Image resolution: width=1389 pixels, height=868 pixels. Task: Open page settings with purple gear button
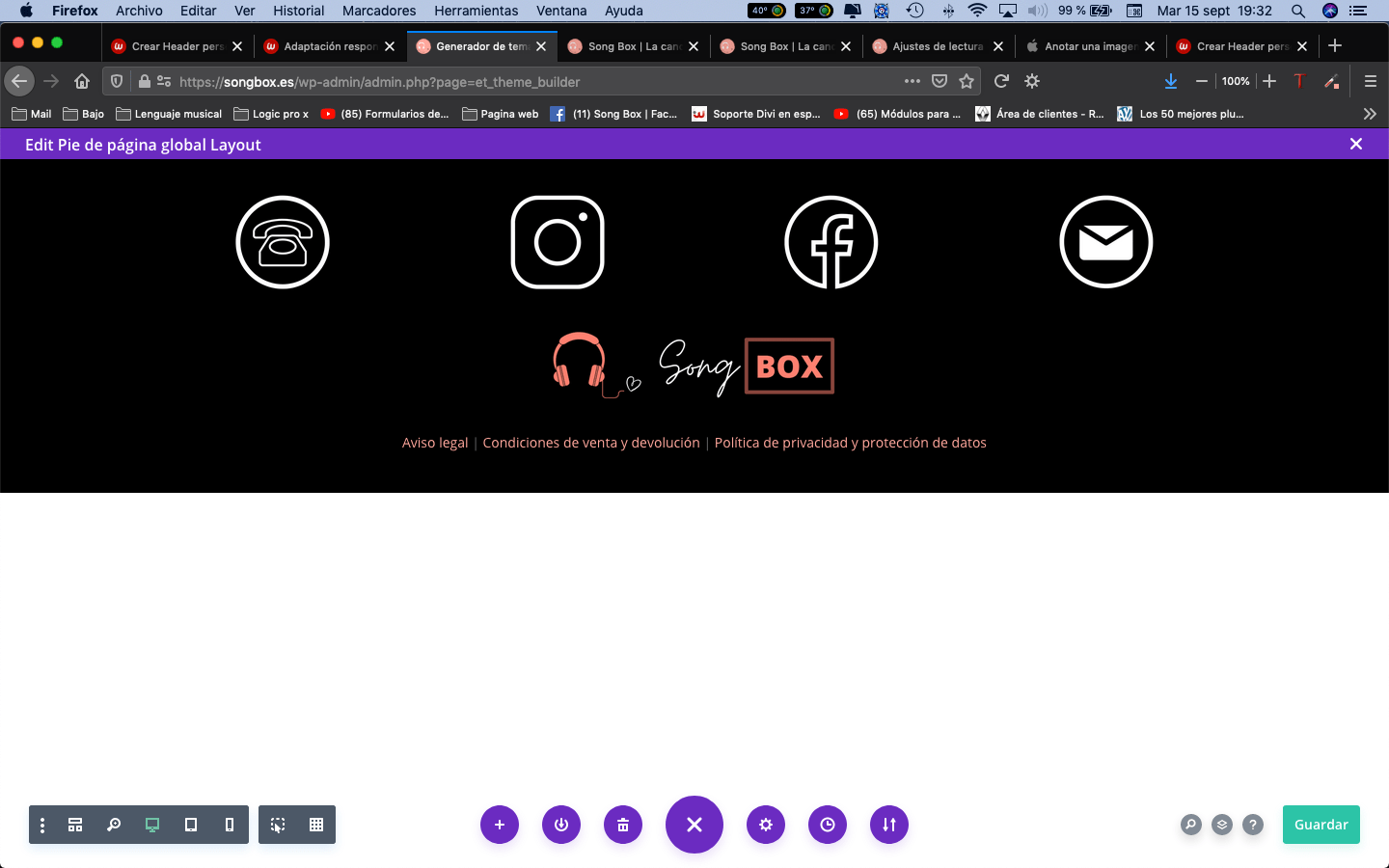point(766,825)
